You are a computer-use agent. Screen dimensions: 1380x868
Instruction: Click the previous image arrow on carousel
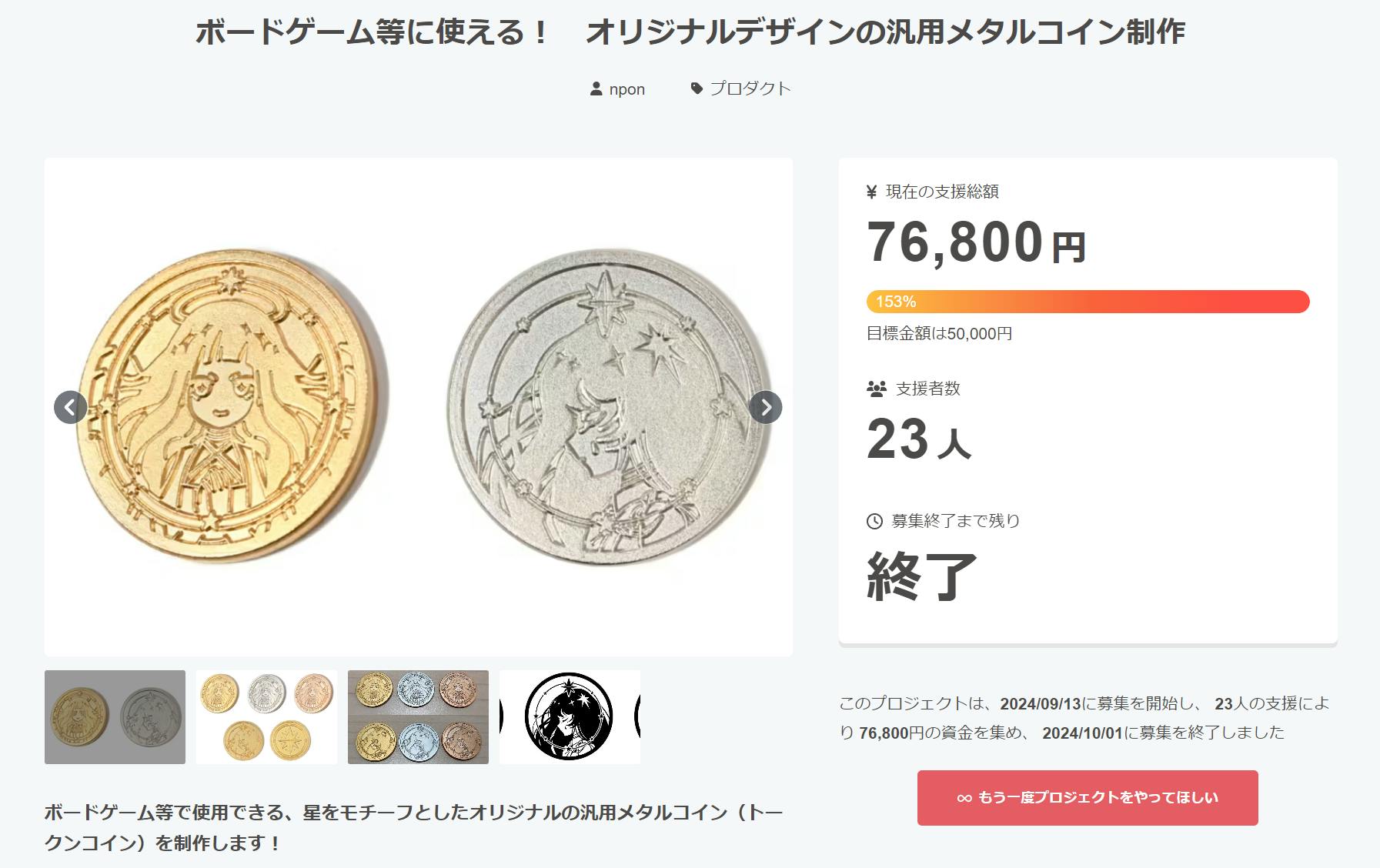point(70,407)
